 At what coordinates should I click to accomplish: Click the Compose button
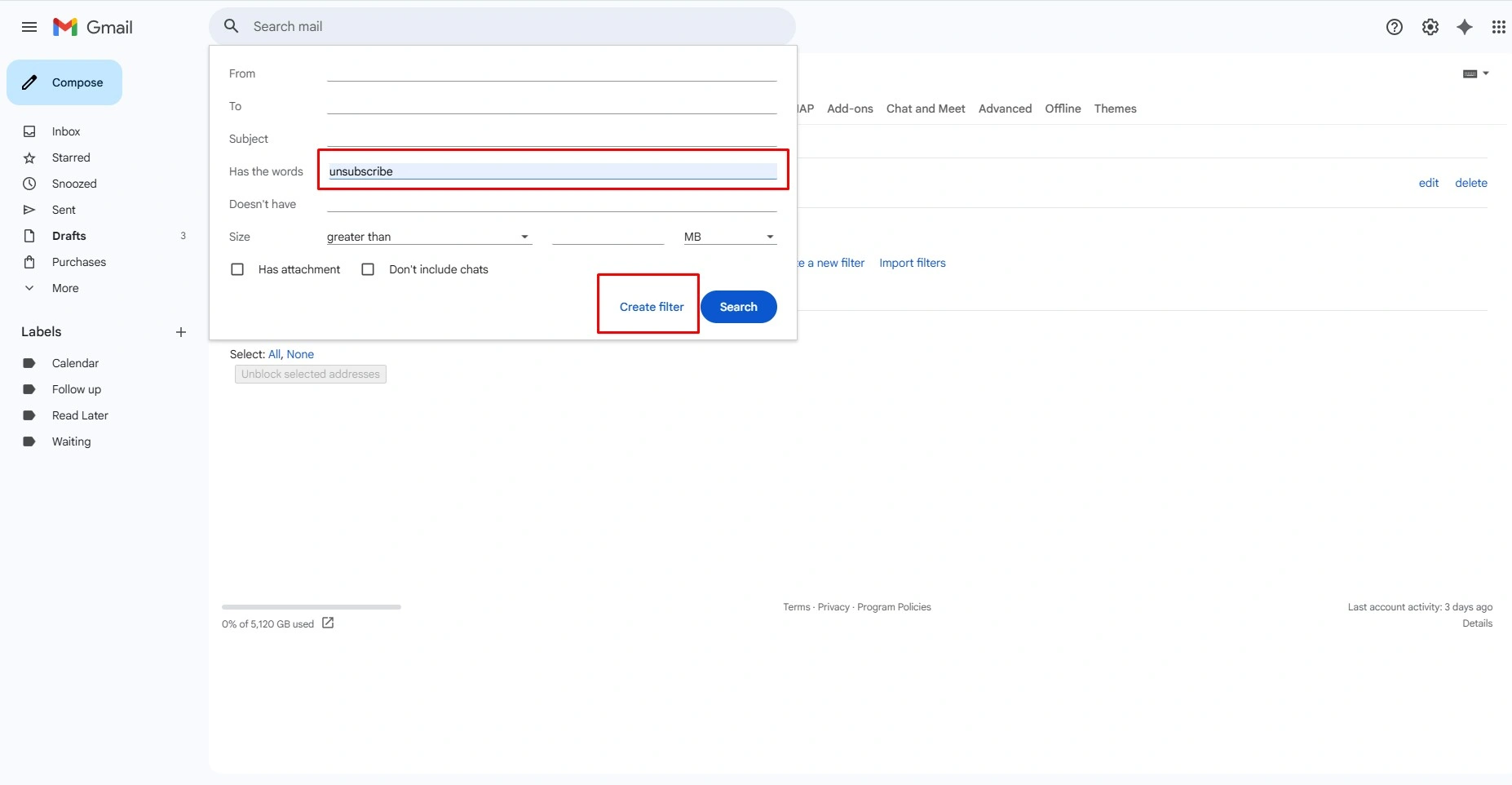(x=64, y=82)
